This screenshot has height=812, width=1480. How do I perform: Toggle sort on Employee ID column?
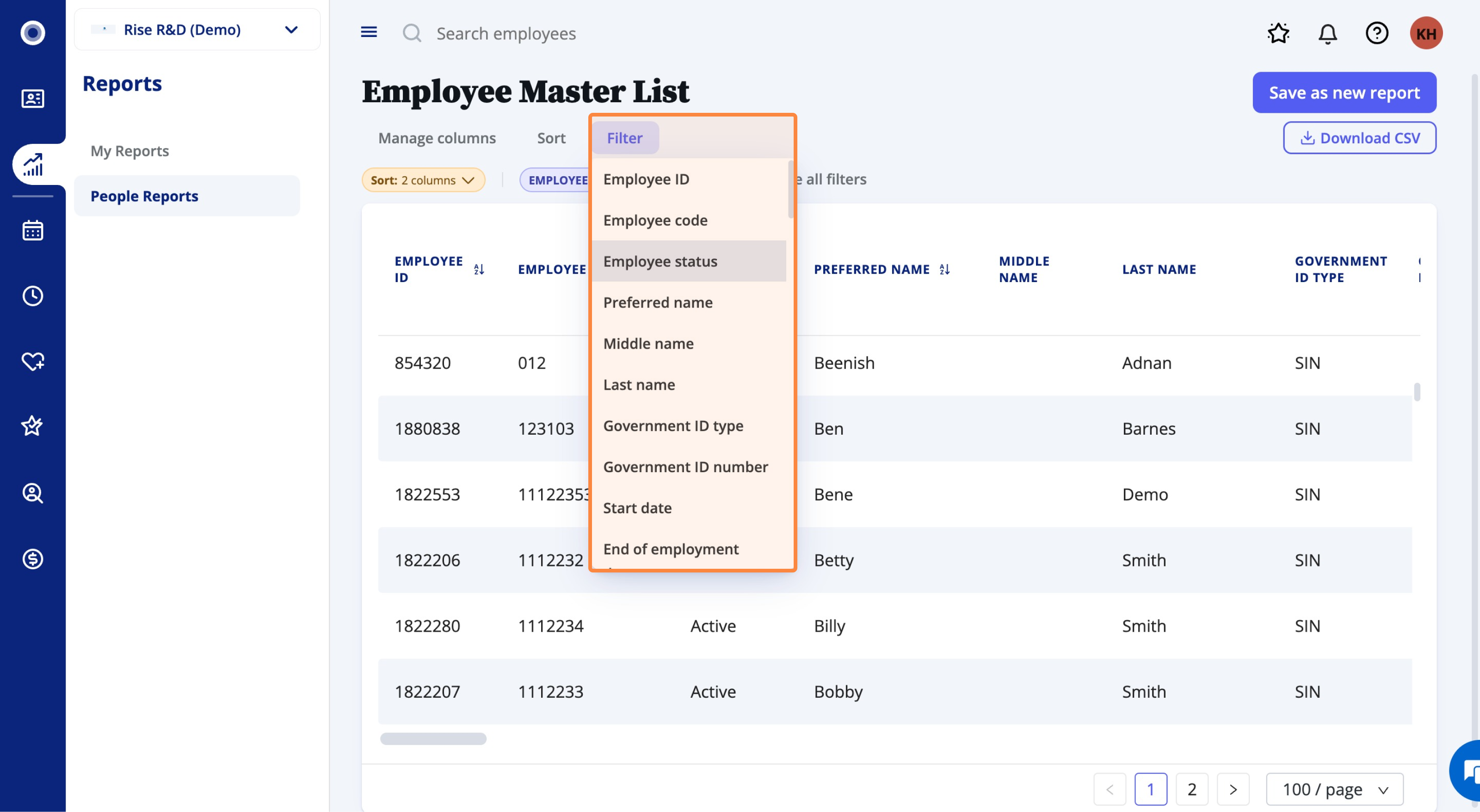479,269
